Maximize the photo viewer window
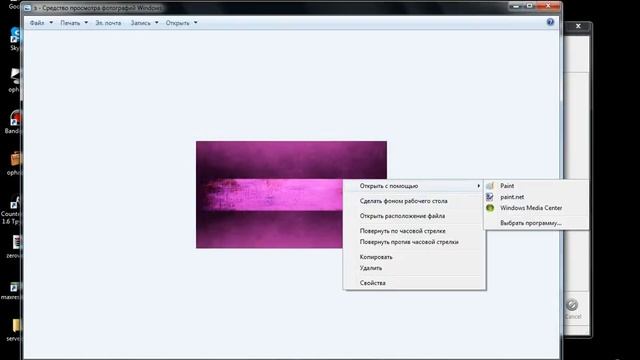 click(x=529, y=6)
